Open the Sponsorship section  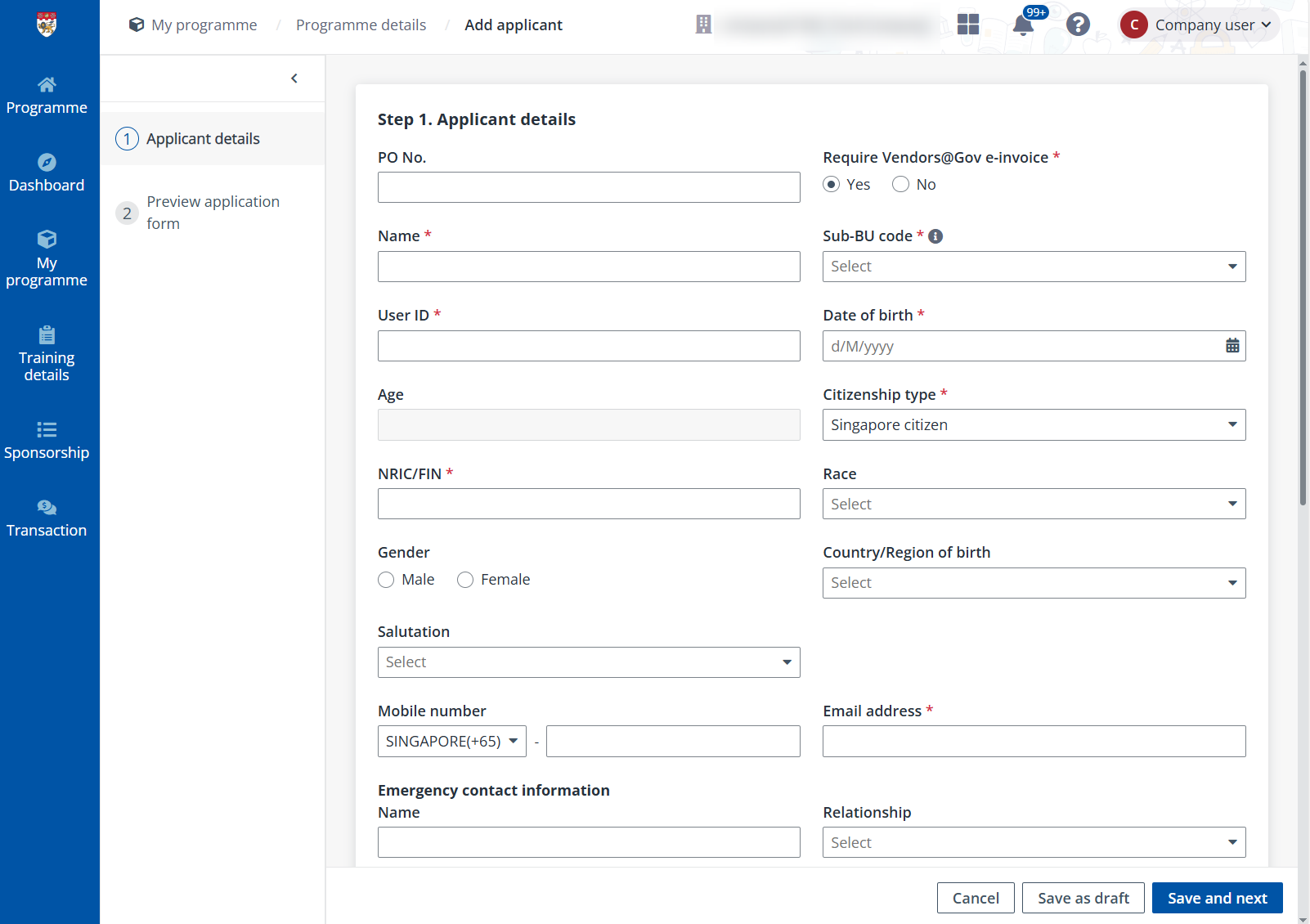tap(47, 441)
